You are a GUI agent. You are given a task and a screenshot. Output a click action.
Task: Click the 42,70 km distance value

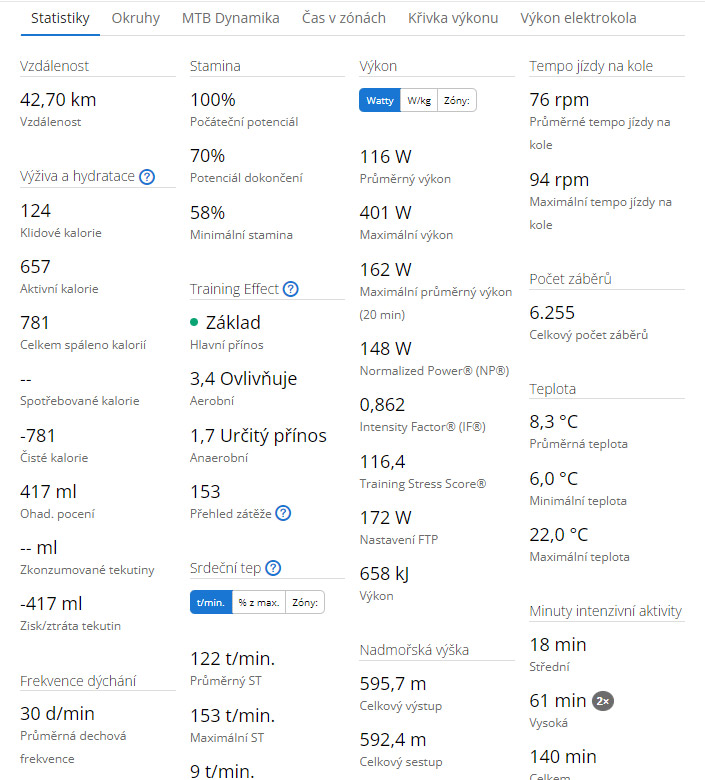pos(58,100)
